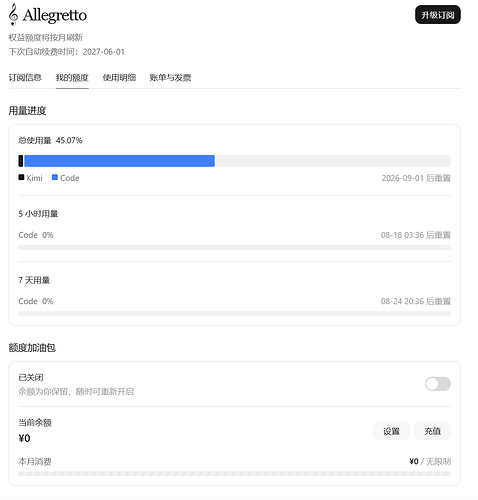478x500 pixels.
Task: Open the 订阅信息 tab
Action: 25,78
